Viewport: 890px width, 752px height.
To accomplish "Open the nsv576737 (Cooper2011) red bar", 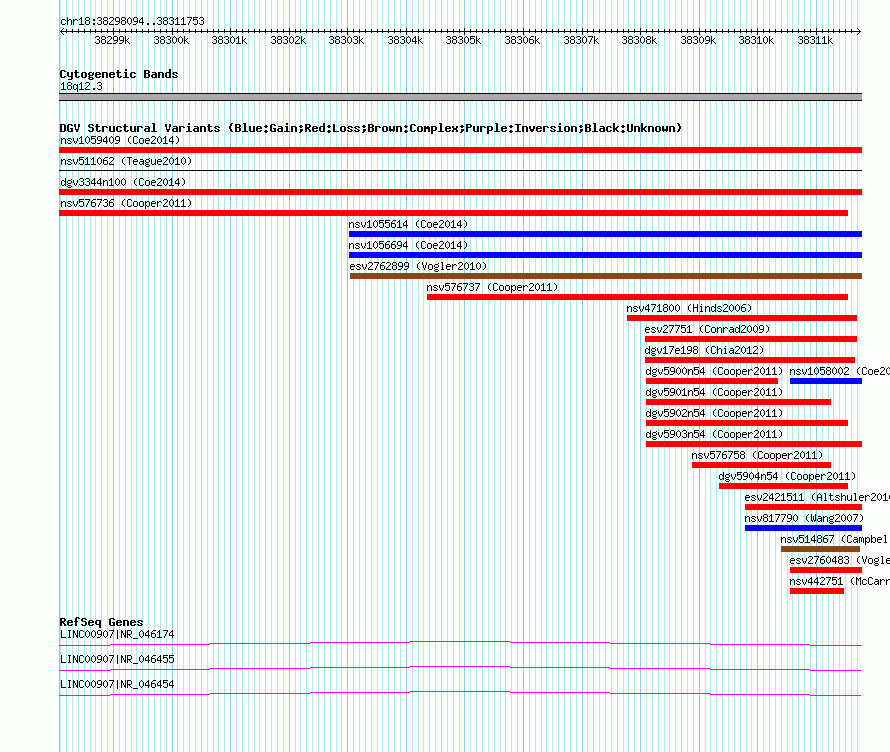I will tap(637, 297).
